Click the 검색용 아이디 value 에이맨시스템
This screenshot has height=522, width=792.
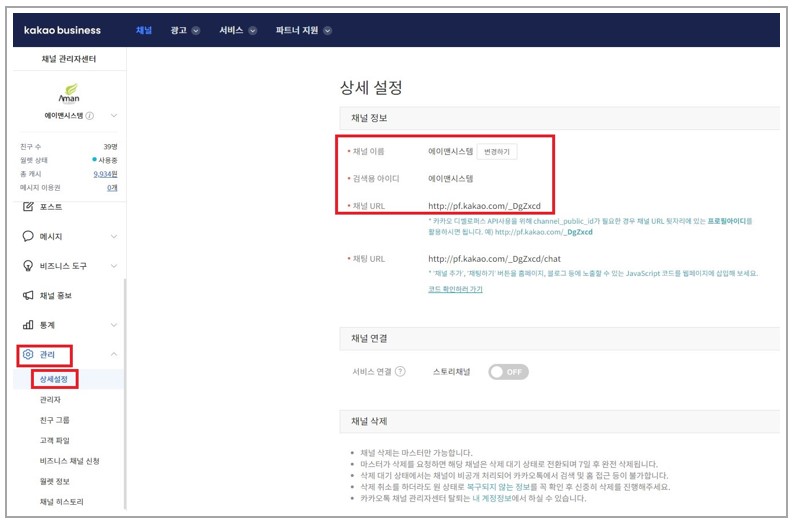pyautogui.click(x=451, y=178)
